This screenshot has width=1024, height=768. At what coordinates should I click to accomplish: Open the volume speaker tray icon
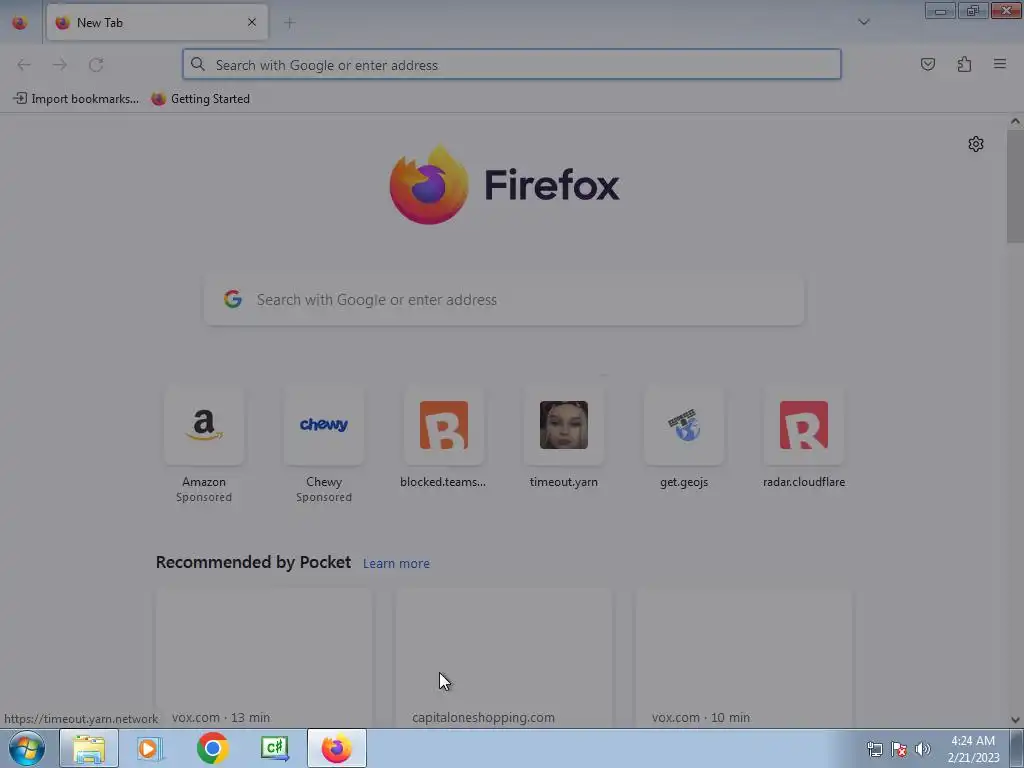click(x=923, y=749)
